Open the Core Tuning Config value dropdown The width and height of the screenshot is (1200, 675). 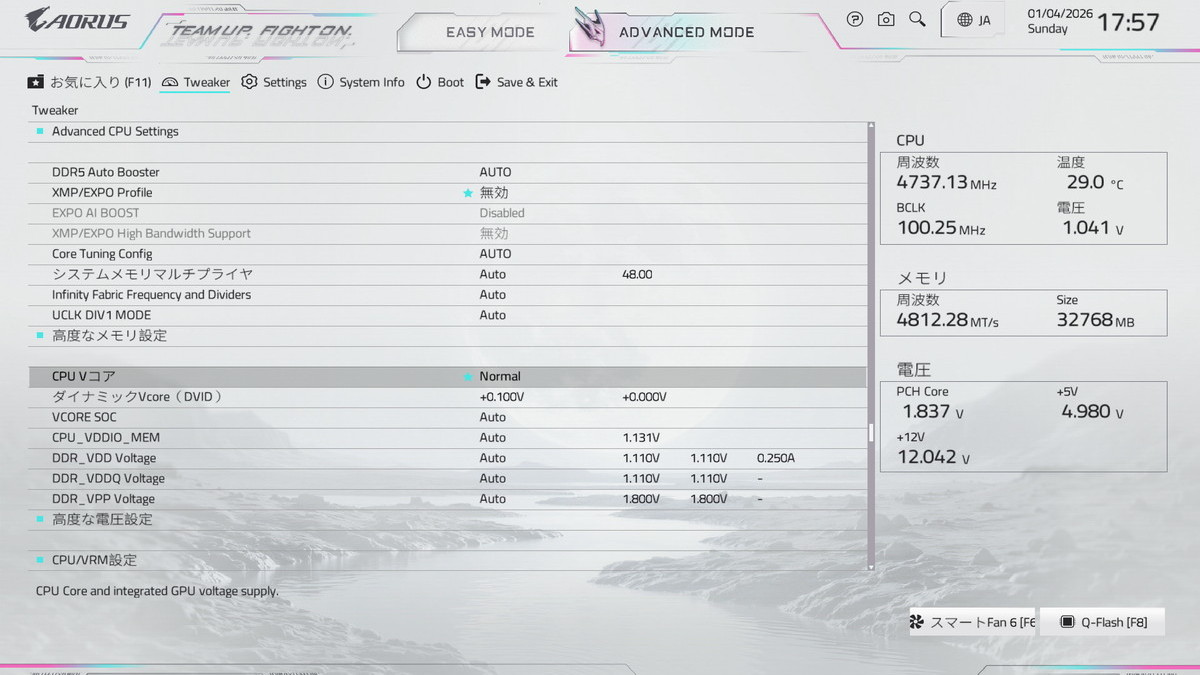495,254
